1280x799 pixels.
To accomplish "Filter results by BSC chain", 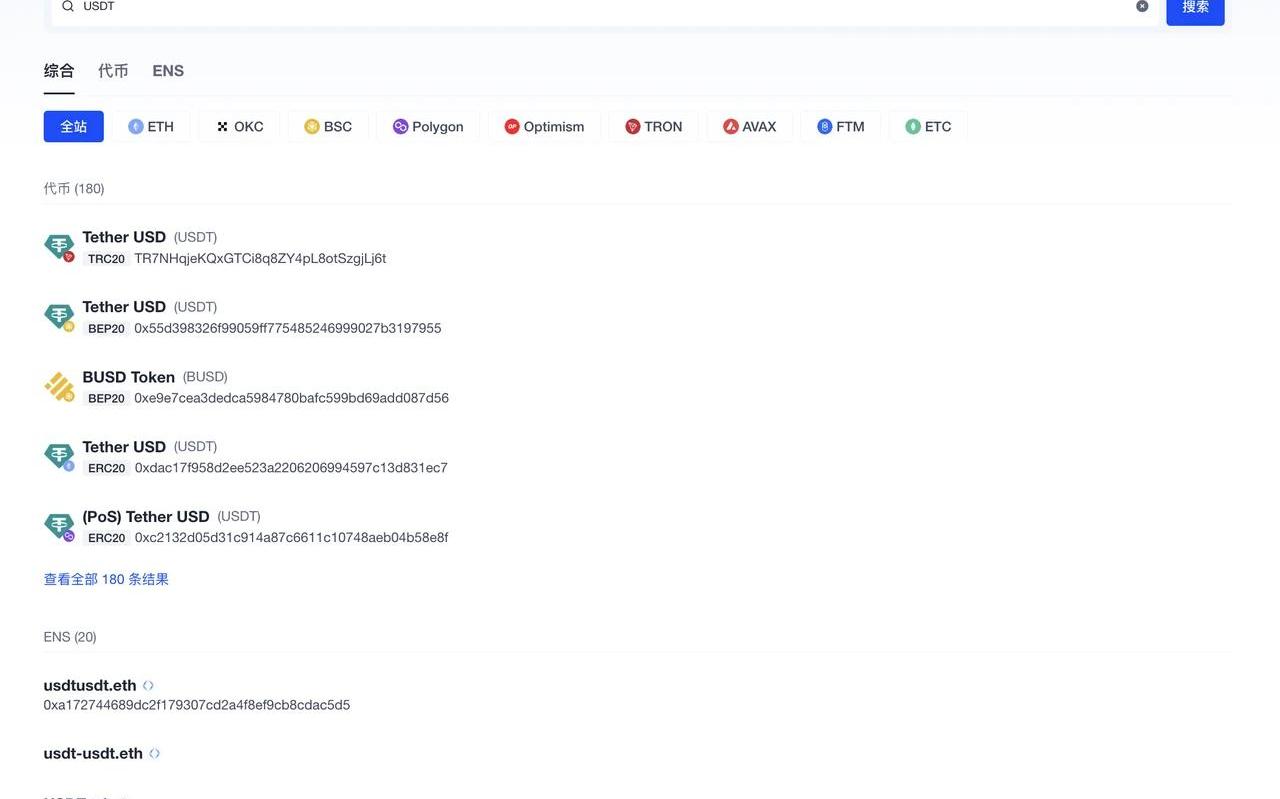I will point(328,127).
